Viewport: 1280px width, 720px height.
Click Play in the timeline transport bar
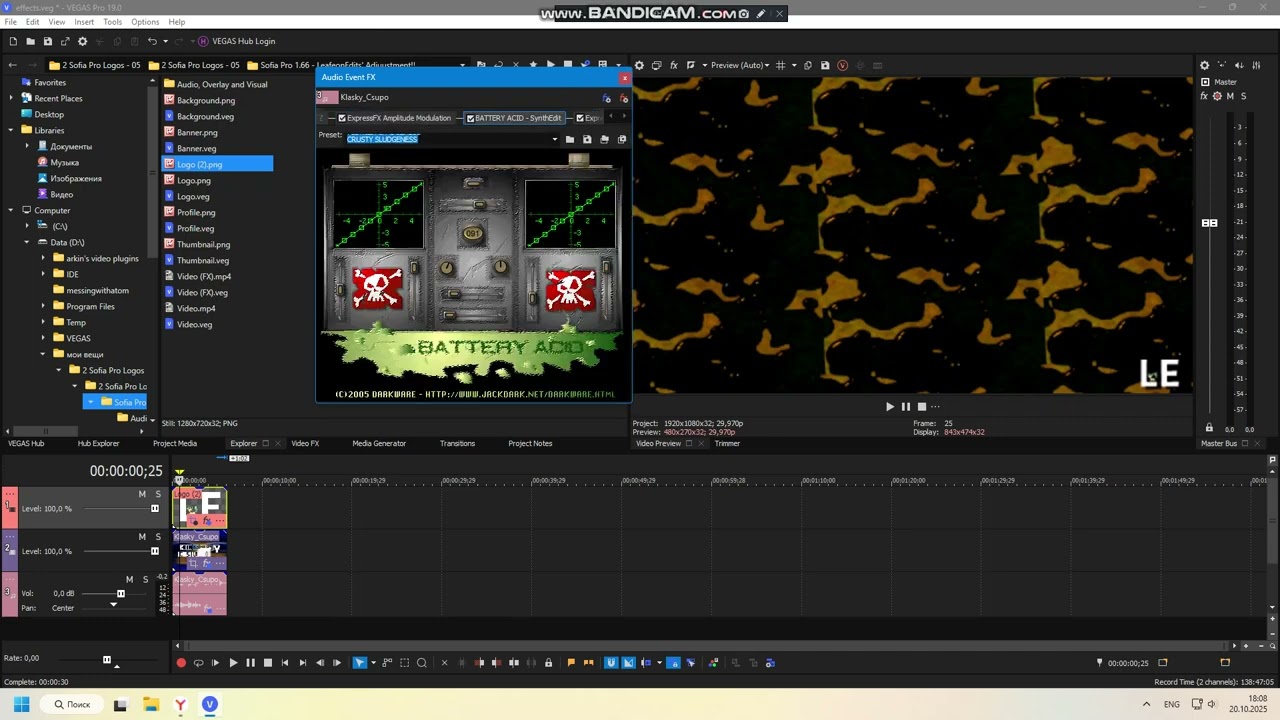(x=233, y=662)
